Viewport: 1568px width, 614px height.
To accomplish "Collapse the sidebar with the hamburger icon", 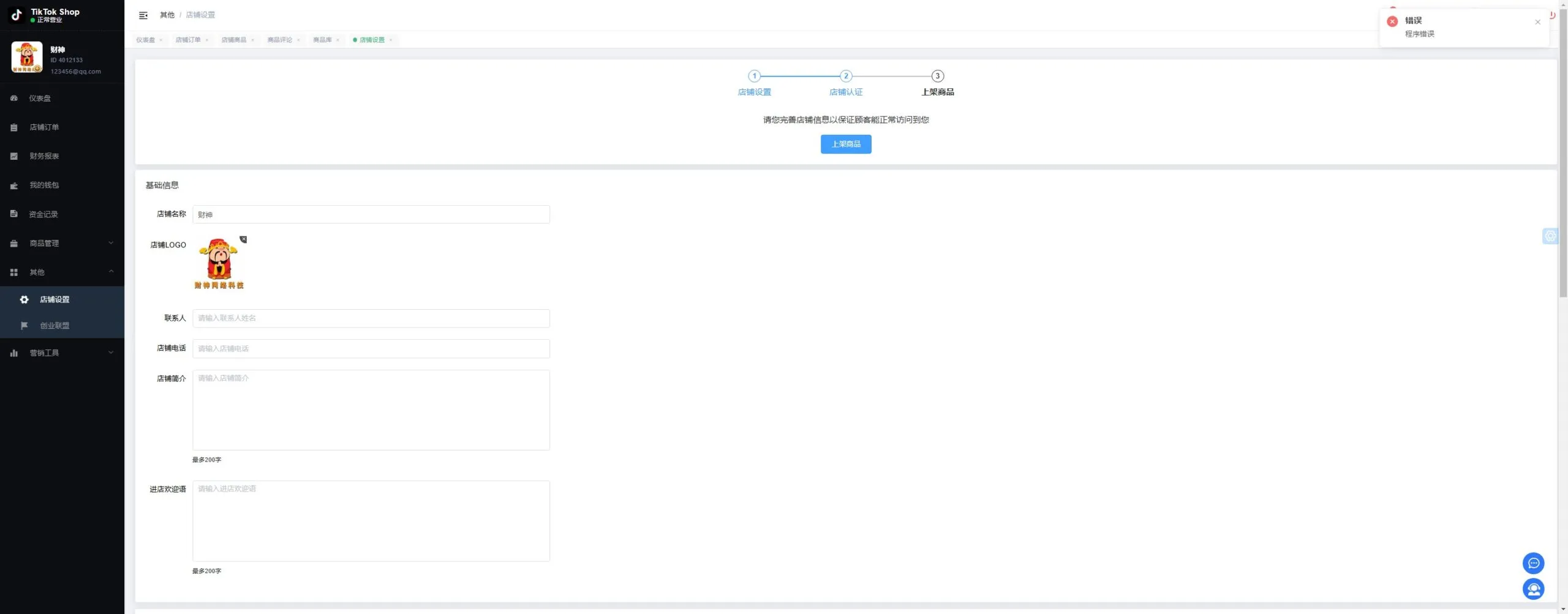I will pyautogui.click(x=143, y=15).
